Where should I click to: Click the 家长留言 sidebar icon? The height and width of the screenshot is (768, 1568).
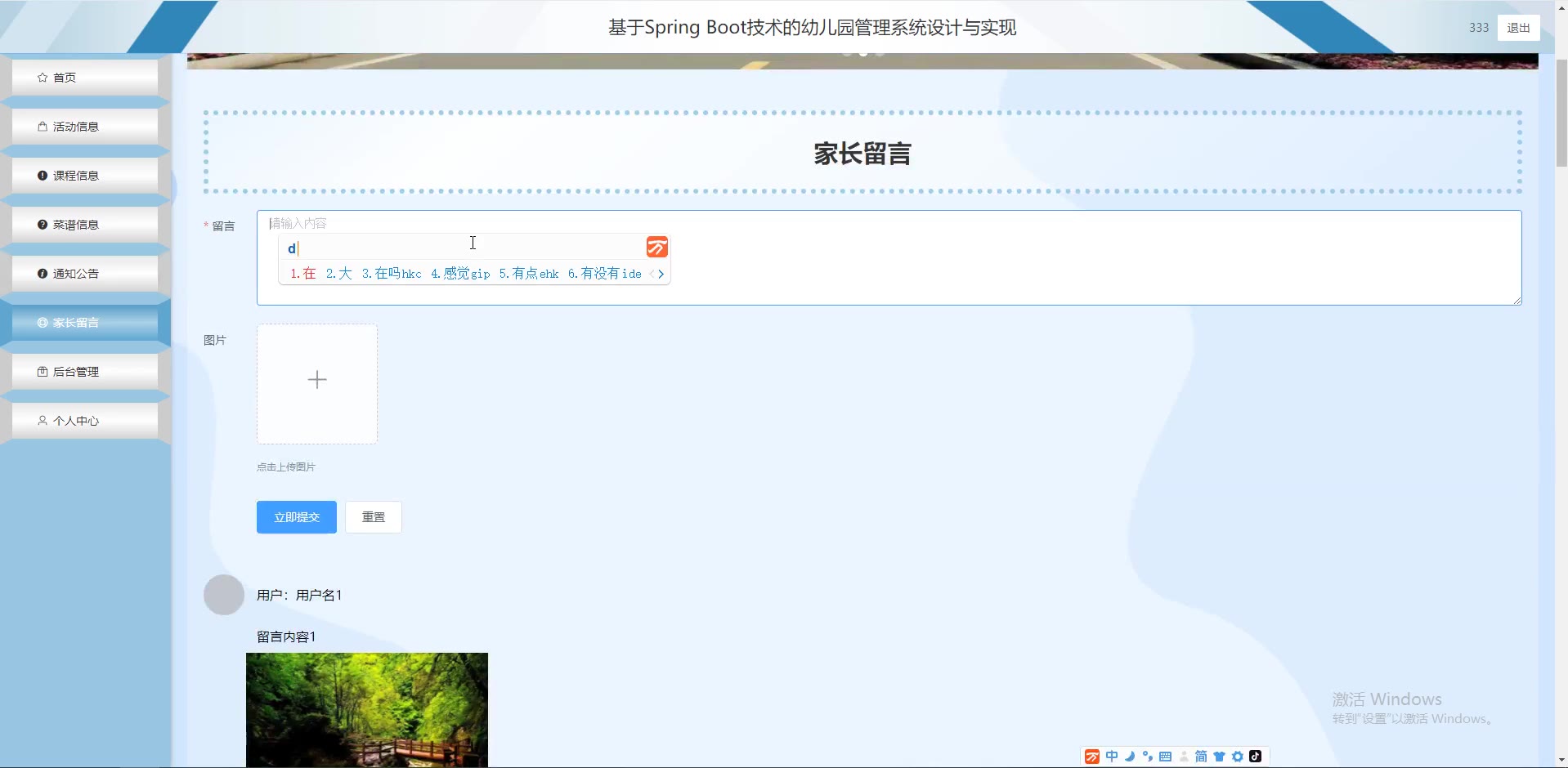coord(43,323)
